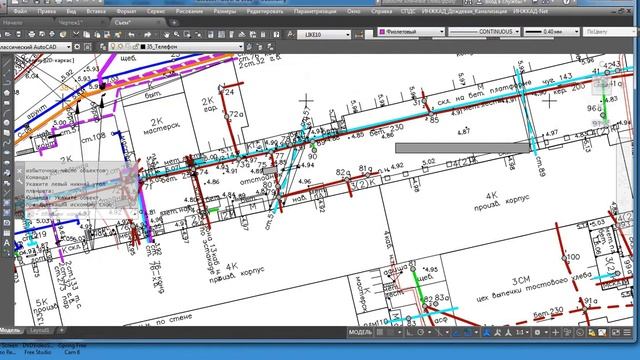
Task: Open the Классический AutoCAD workspace dropdown
Action: click(35, 47)
